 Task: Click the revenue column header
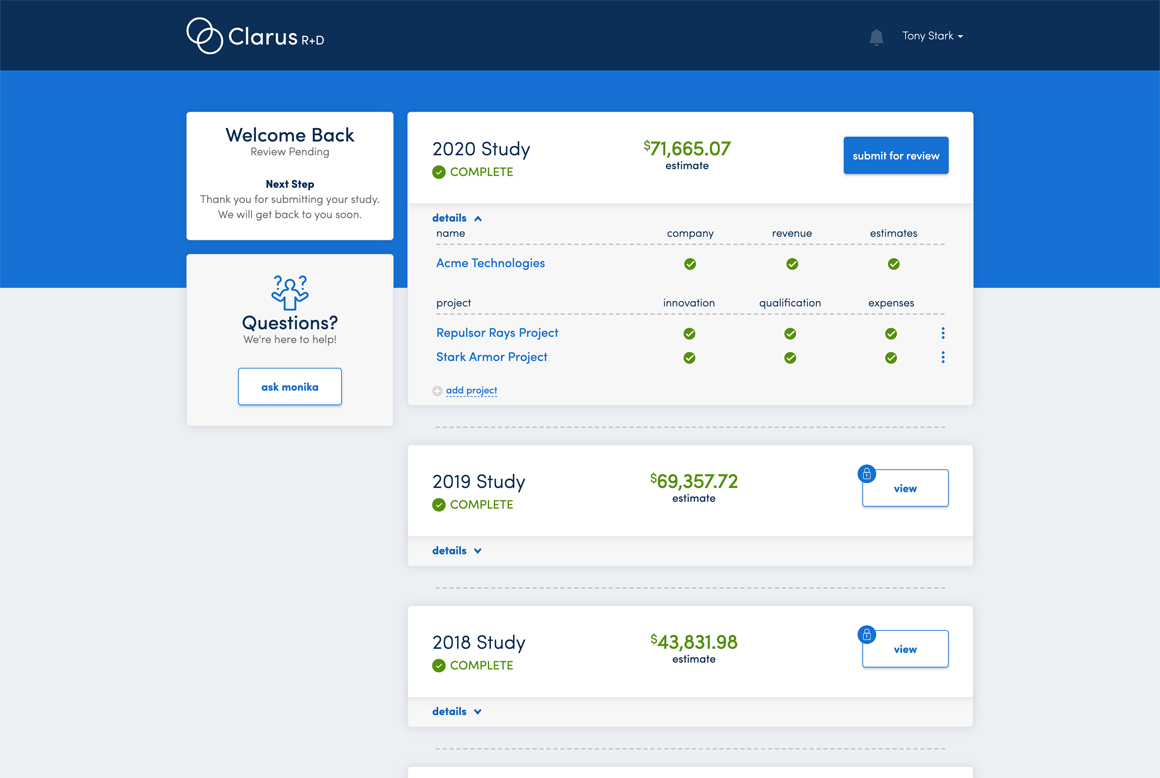(x=792, y=234)
